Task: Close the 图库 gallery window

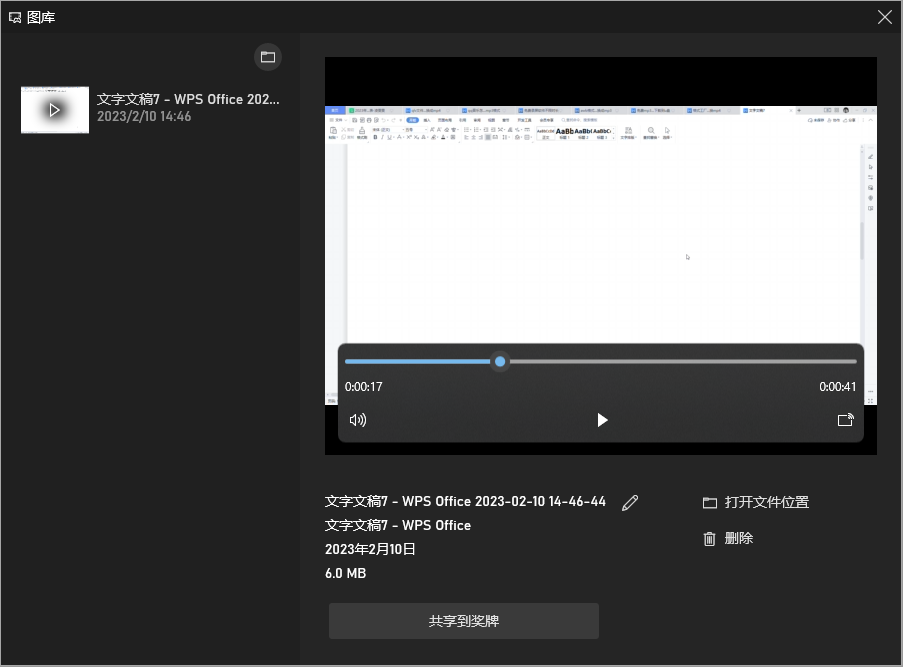Action: (x=885, y=17)
